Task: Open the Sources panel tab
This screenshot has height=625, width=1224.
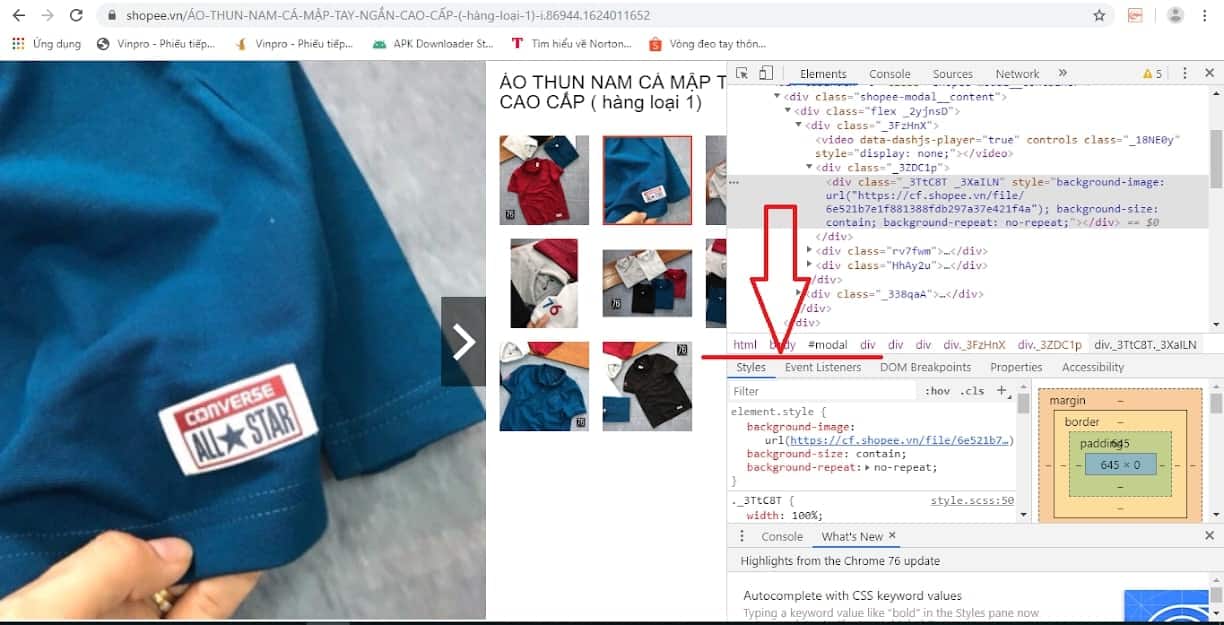Action: [953, 74]
